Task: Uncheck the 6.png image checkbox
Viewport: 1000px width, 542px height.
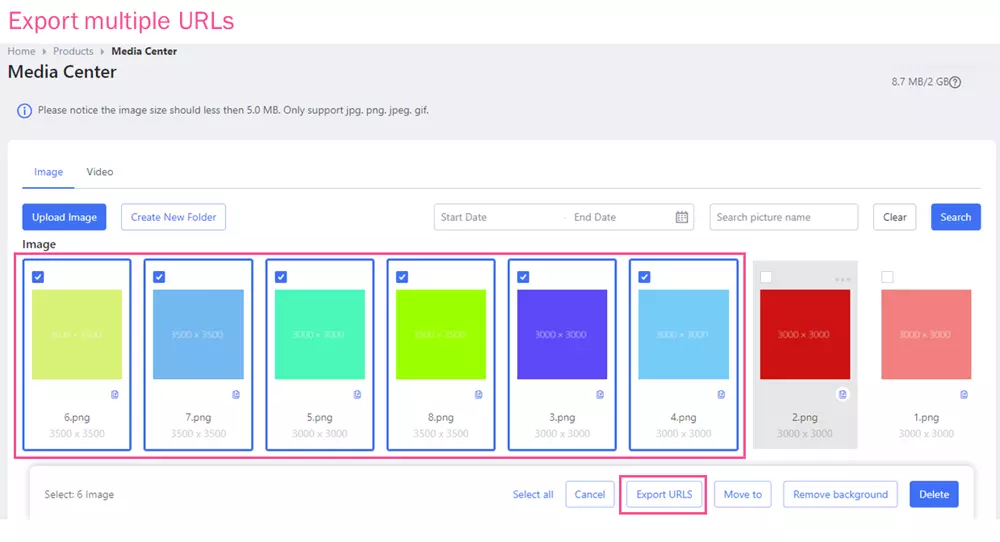Action: (38, 277)
